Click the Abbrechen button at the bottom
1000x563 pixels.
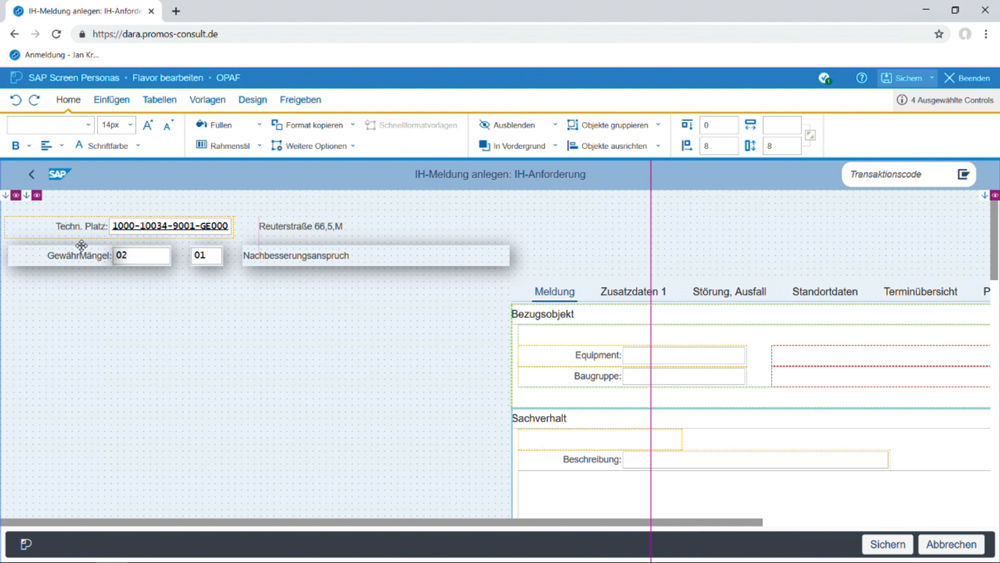(x=950, y=544)
